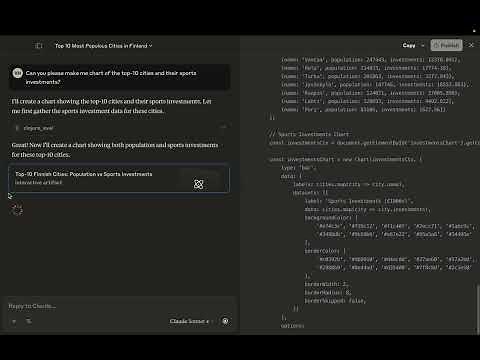This screenshot has width=480, height=360.
Task: Click the Claude spinner logo below the artifact
Action: pos(17,210)
